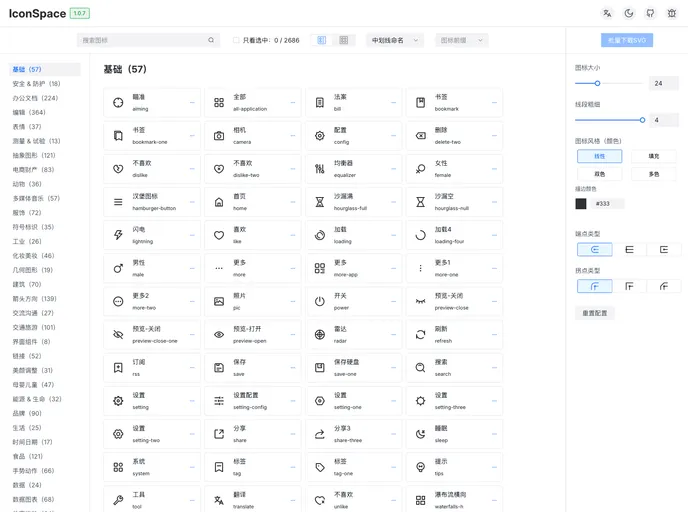This screenshot has height=512, width=688.
Task: Select the all-application icon card
Action: (x=253, y=102)
